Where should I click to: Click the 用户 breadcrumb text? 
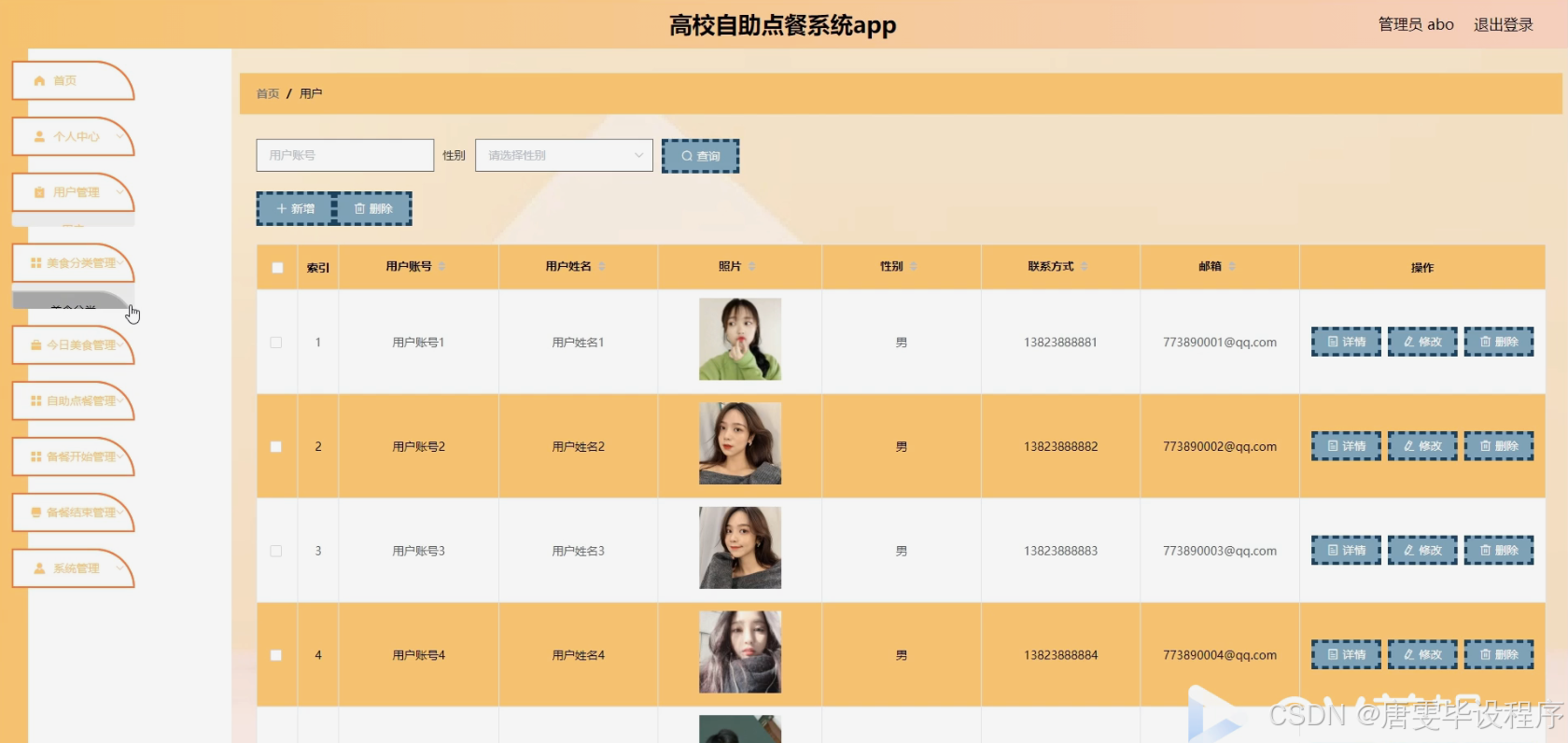[311, 94]
